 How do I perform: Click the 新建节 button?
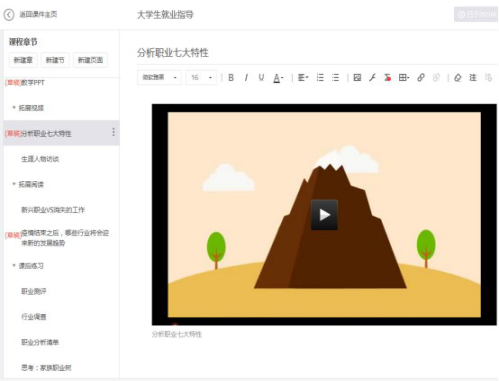tap(55, 60)
